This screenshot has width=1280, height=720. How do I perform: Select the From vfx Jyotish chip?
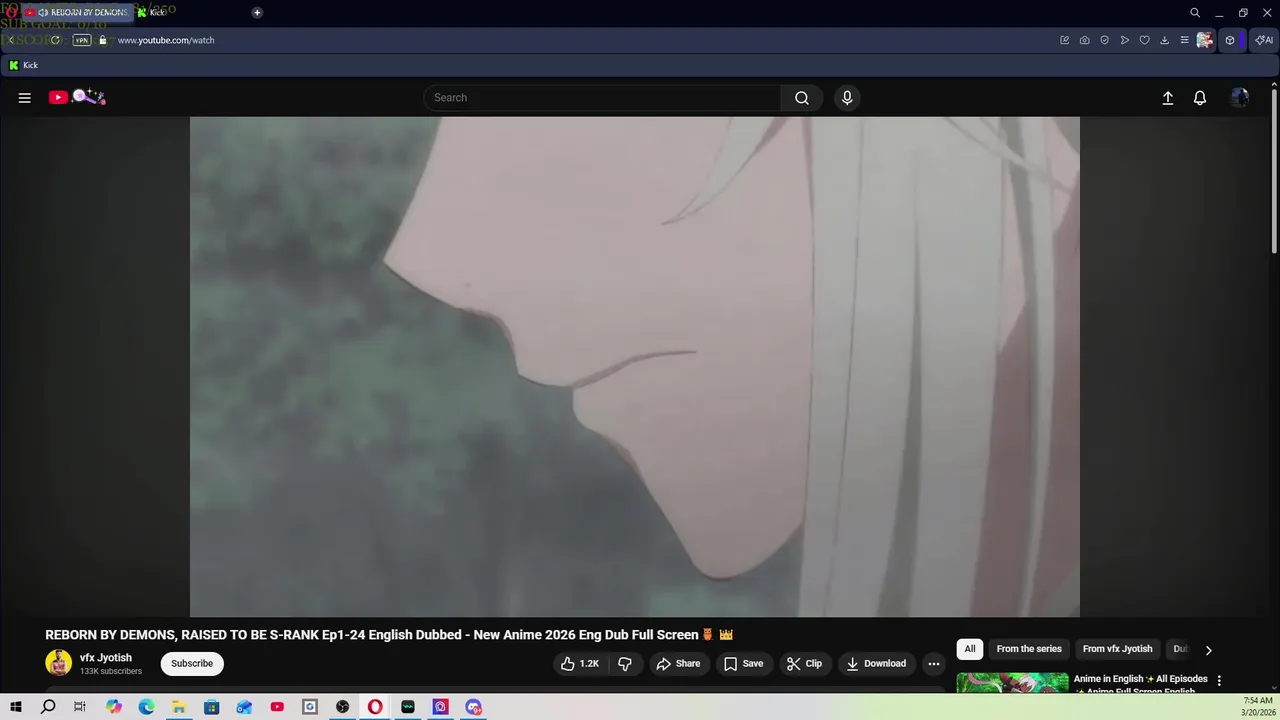coord(1117,649)
